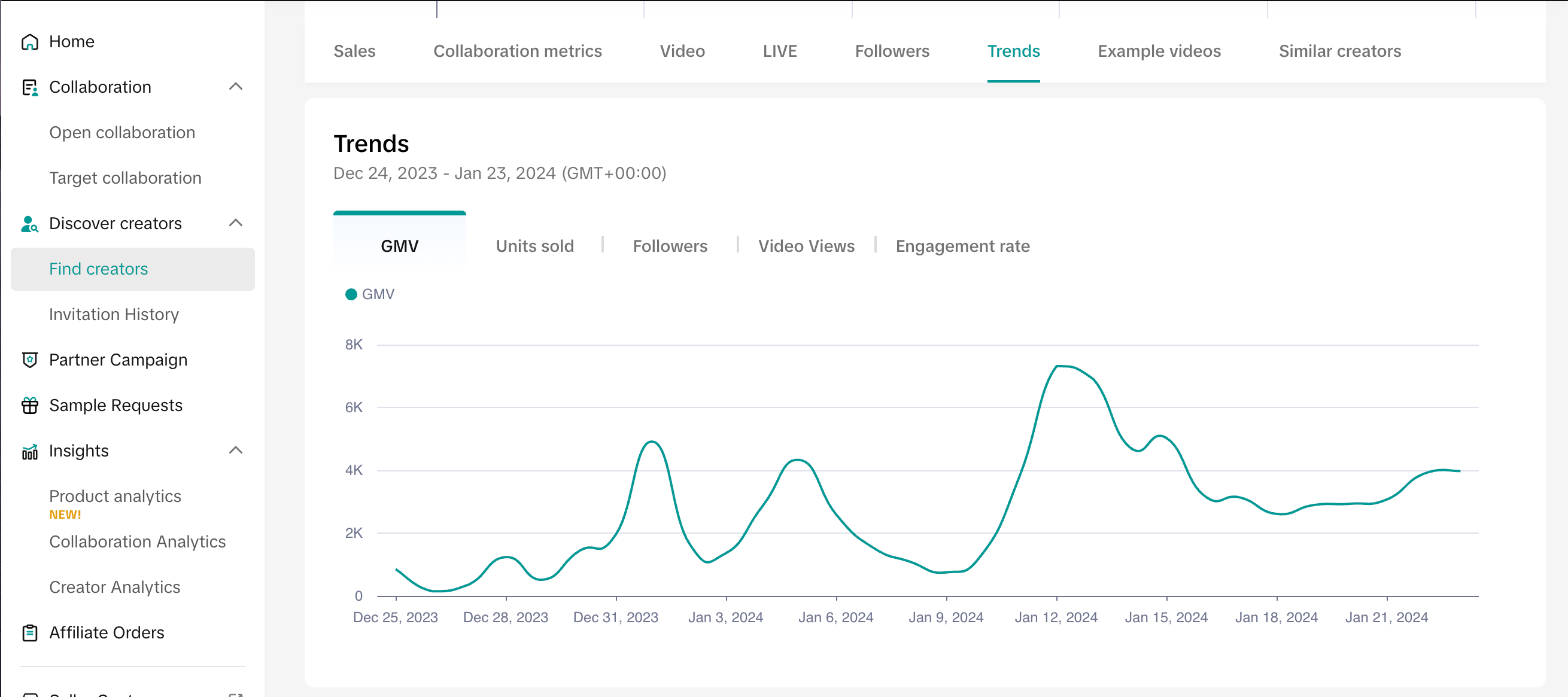Collapse the Collaboration section chevron
1568x697 pixels.
tap(236, 87)
